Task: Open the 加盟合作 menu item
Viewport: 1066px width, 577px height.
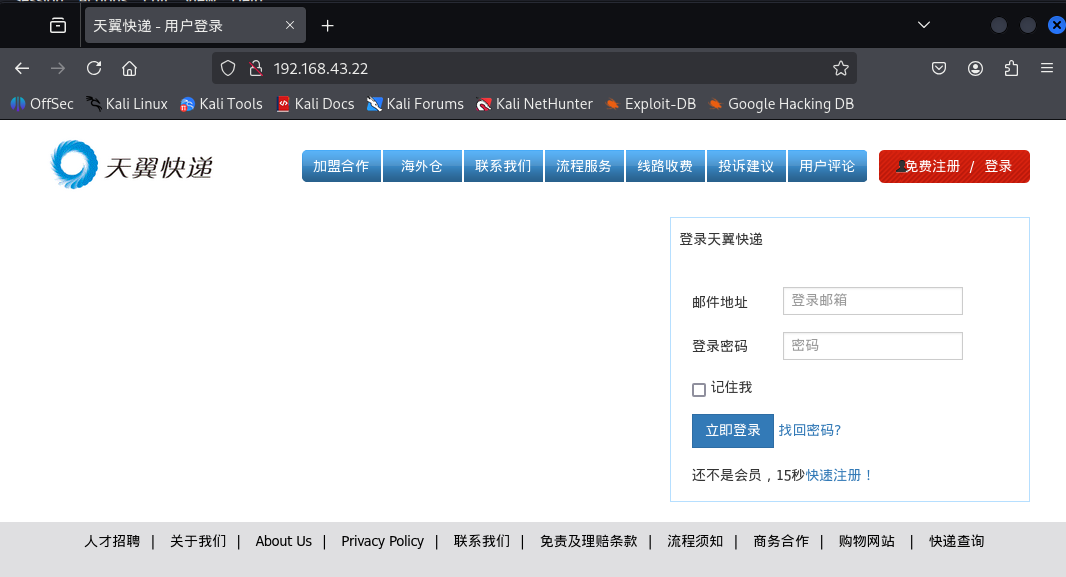Action: coord(341,167)
